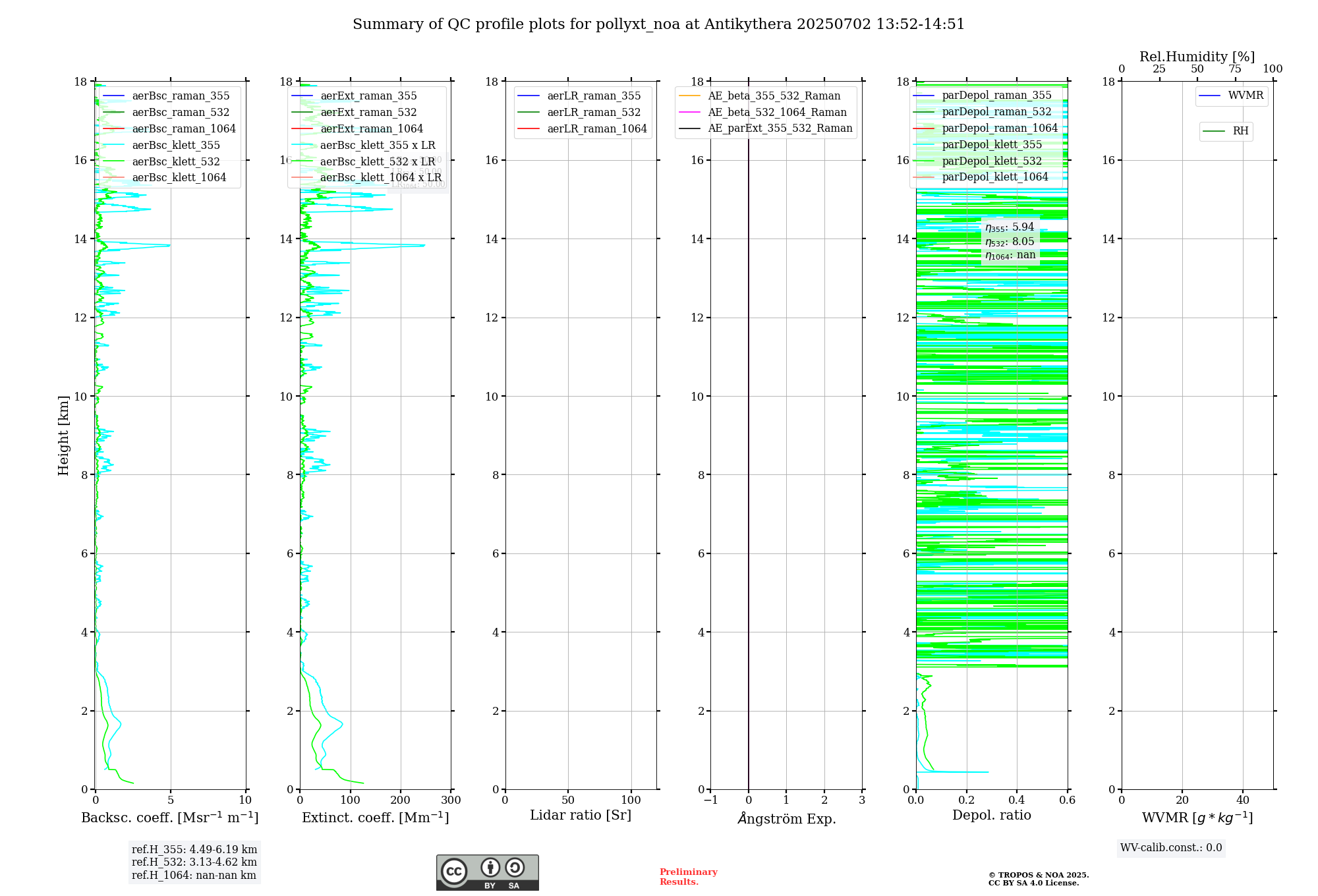Select the WVMR legend entry

coord(1232,96)
